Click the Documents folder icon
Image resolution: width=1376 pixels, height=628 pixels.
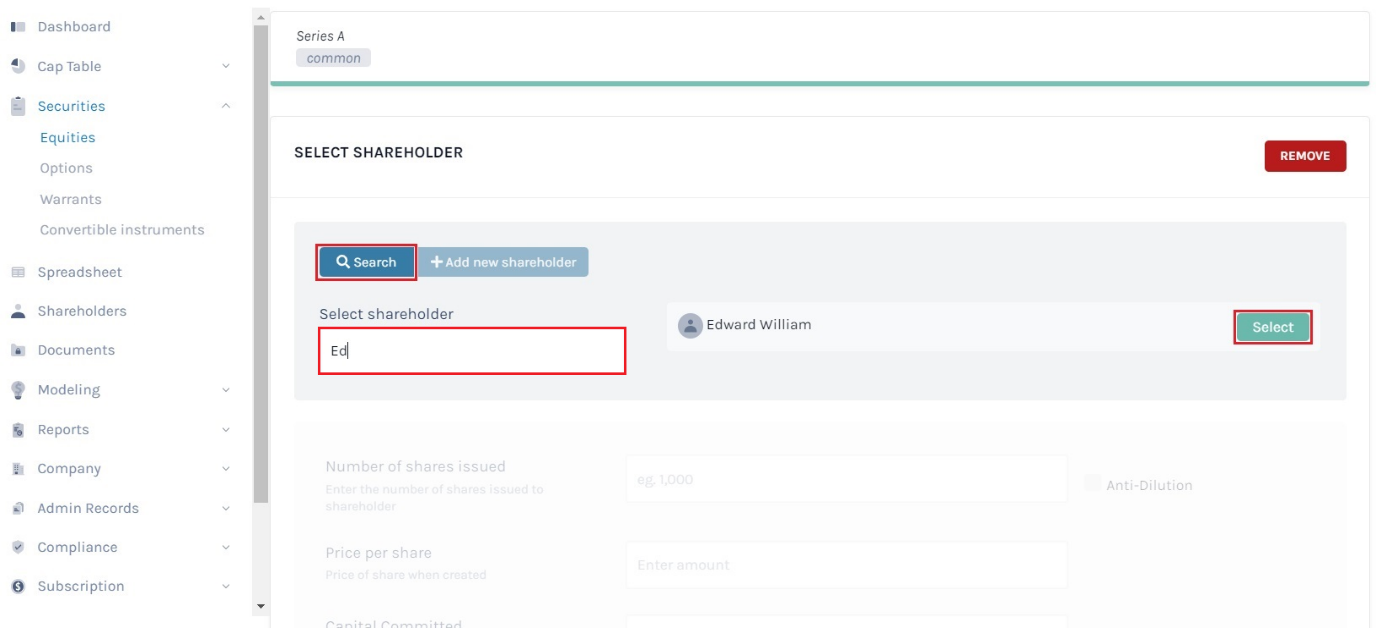pos(17,350)
